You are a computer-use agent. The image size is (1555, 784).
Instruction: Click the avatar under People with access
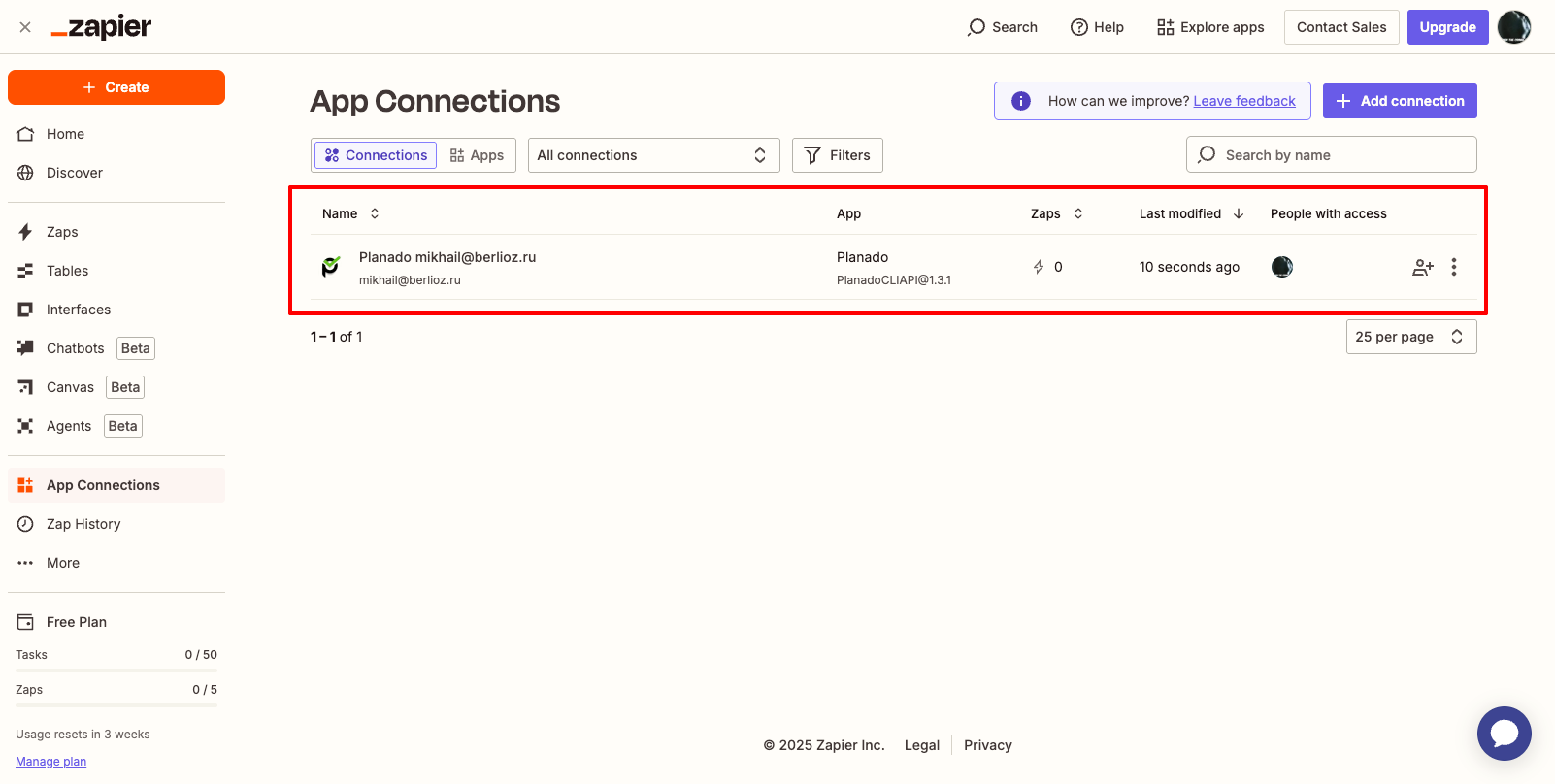click(1282, 267)
